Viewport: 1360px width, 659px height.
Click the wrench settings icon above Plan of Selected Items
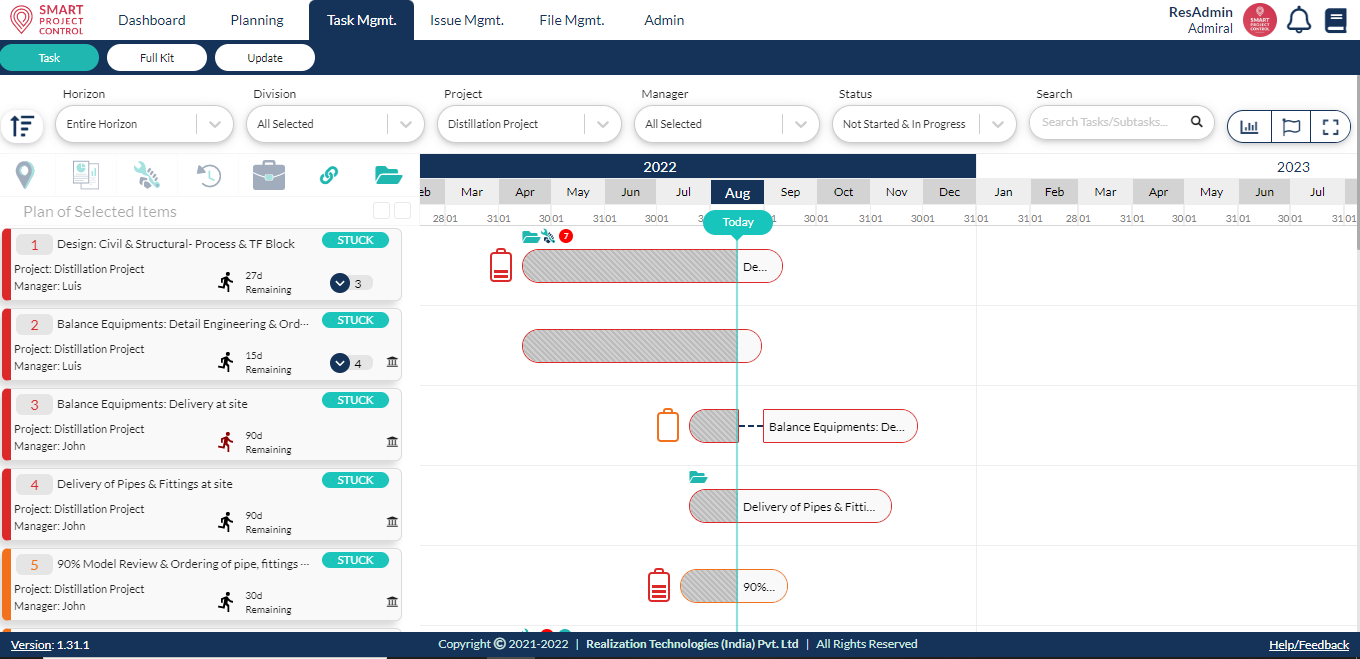146,174
